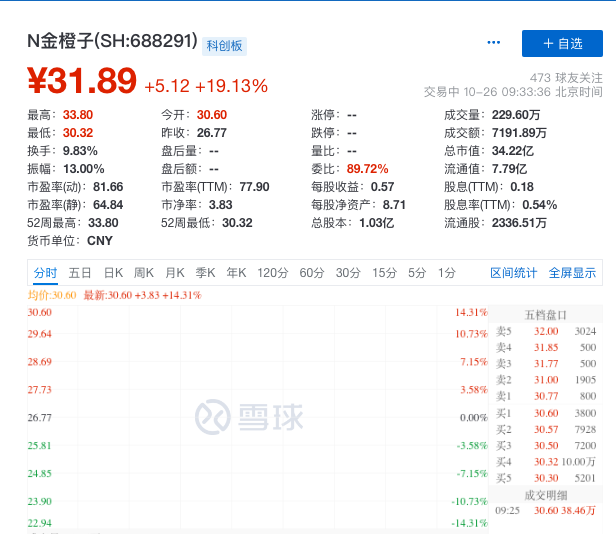Click the current price ¥31.89
This screenshot has width=616, height=534.
(82, 81)
